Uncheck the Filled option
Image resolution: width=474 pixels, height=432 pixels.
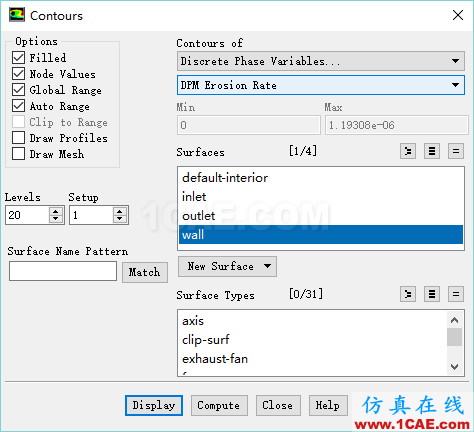[19, 58]
